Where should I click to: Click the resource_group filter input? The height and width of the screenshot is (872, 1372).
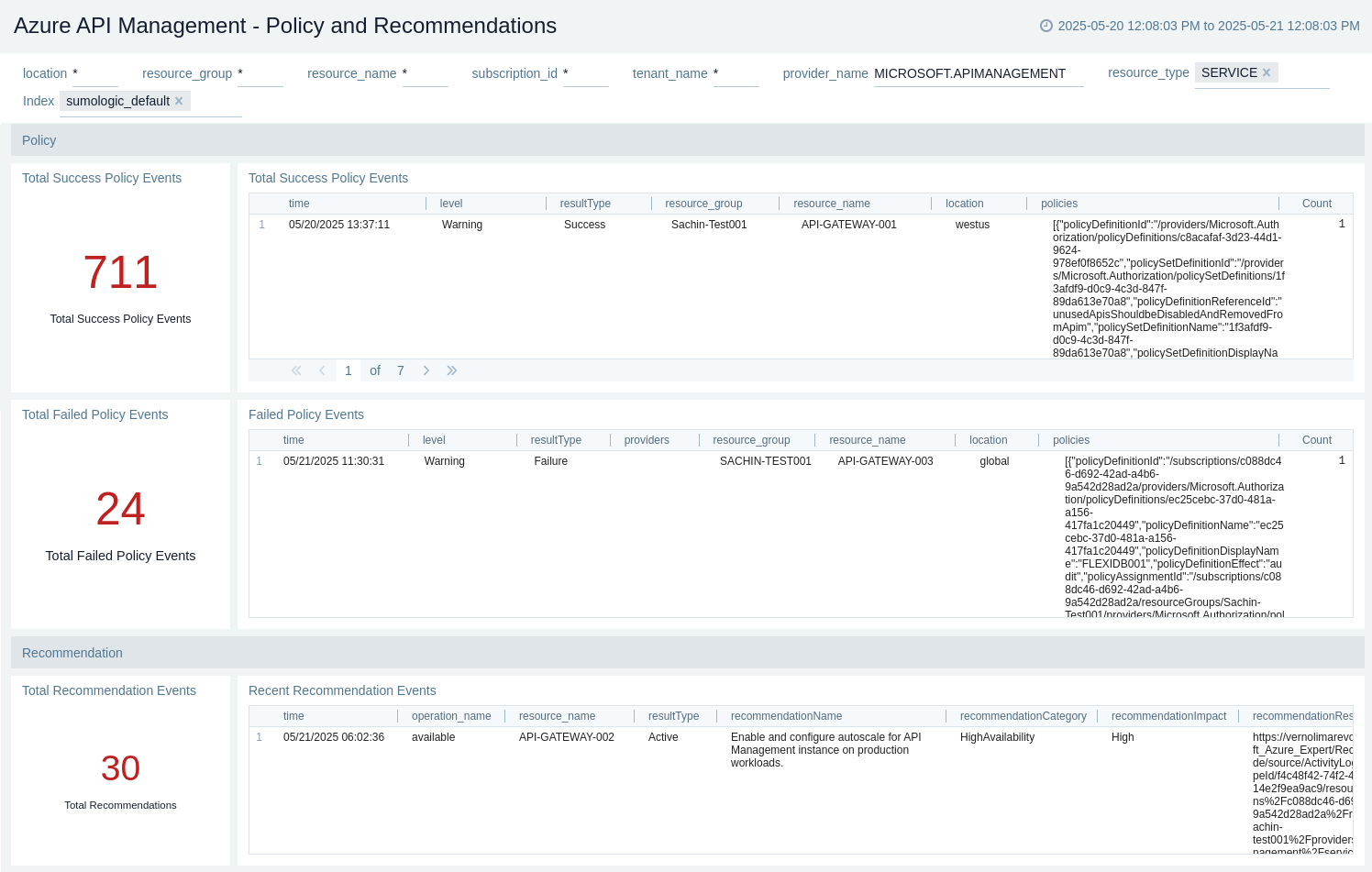pyautogui.click(x=260, y=73)
